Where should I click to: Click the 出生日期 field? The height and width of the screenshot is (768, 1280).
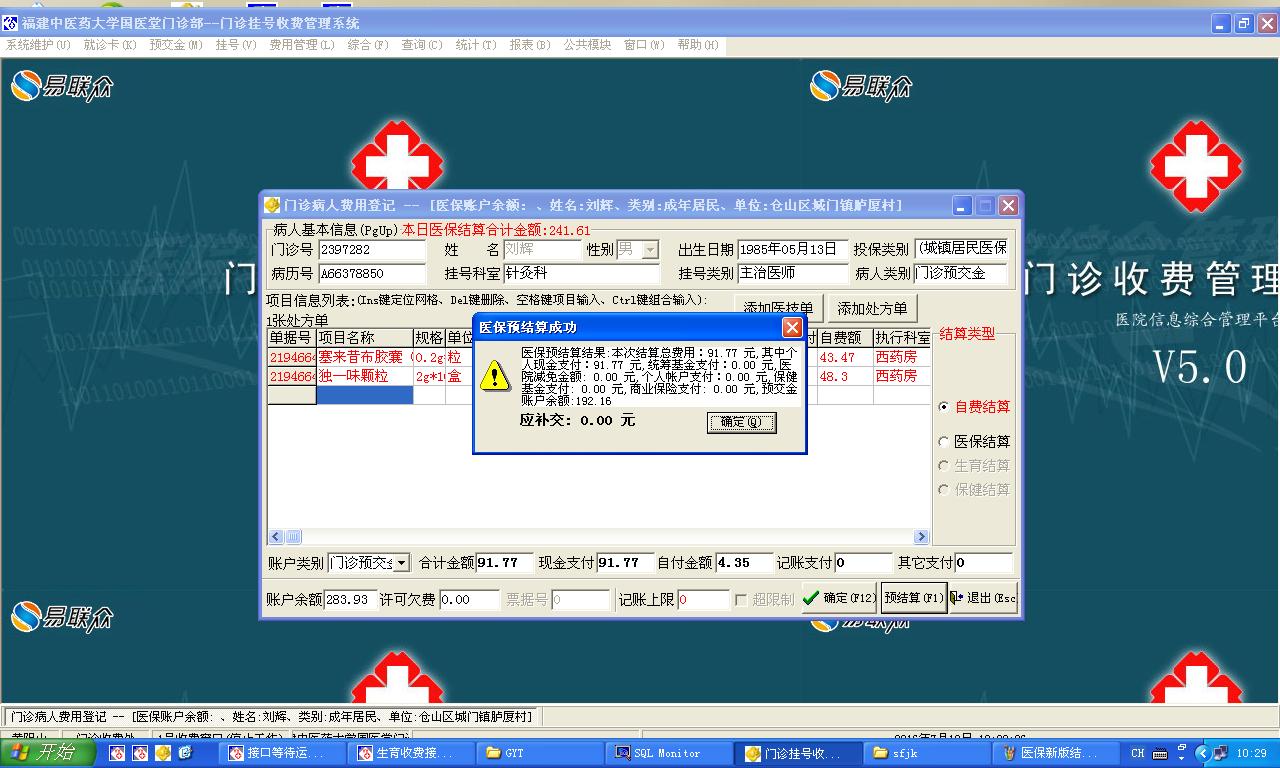pos(791,249)
